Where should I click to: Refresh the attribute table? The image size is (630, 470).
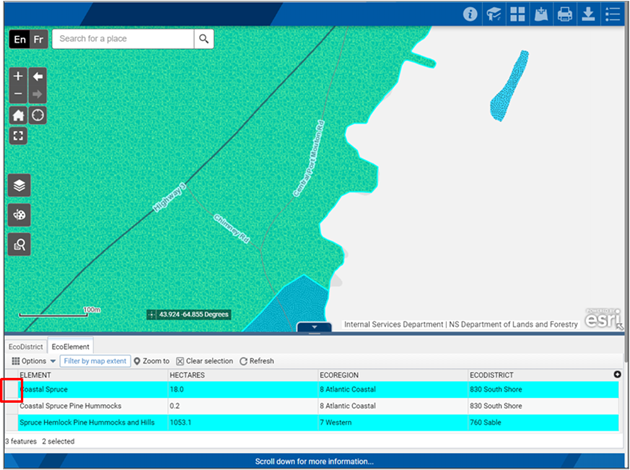tap(257, 361)
